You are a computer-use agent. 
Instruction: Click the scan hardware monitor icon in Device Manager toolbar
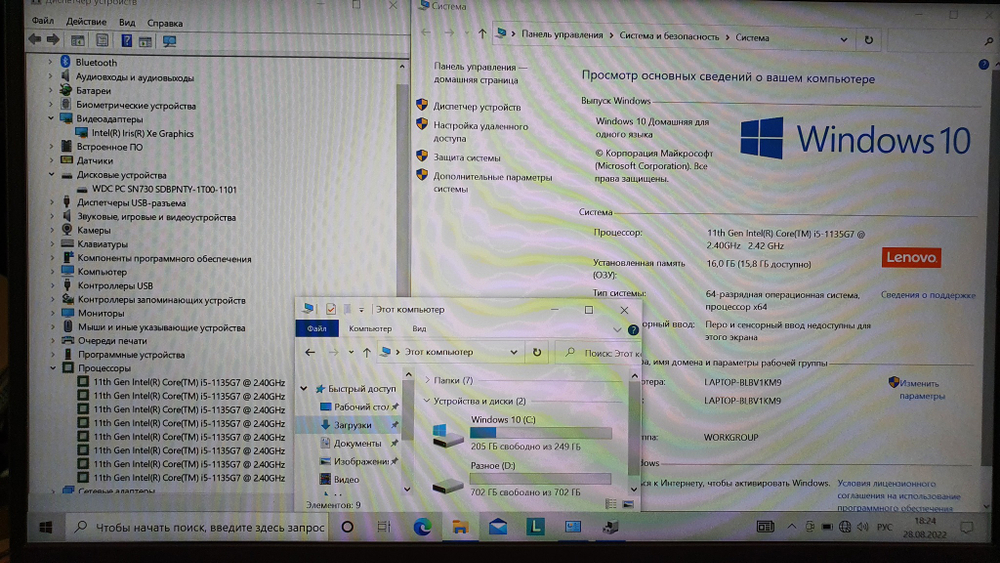click(169, 41)
